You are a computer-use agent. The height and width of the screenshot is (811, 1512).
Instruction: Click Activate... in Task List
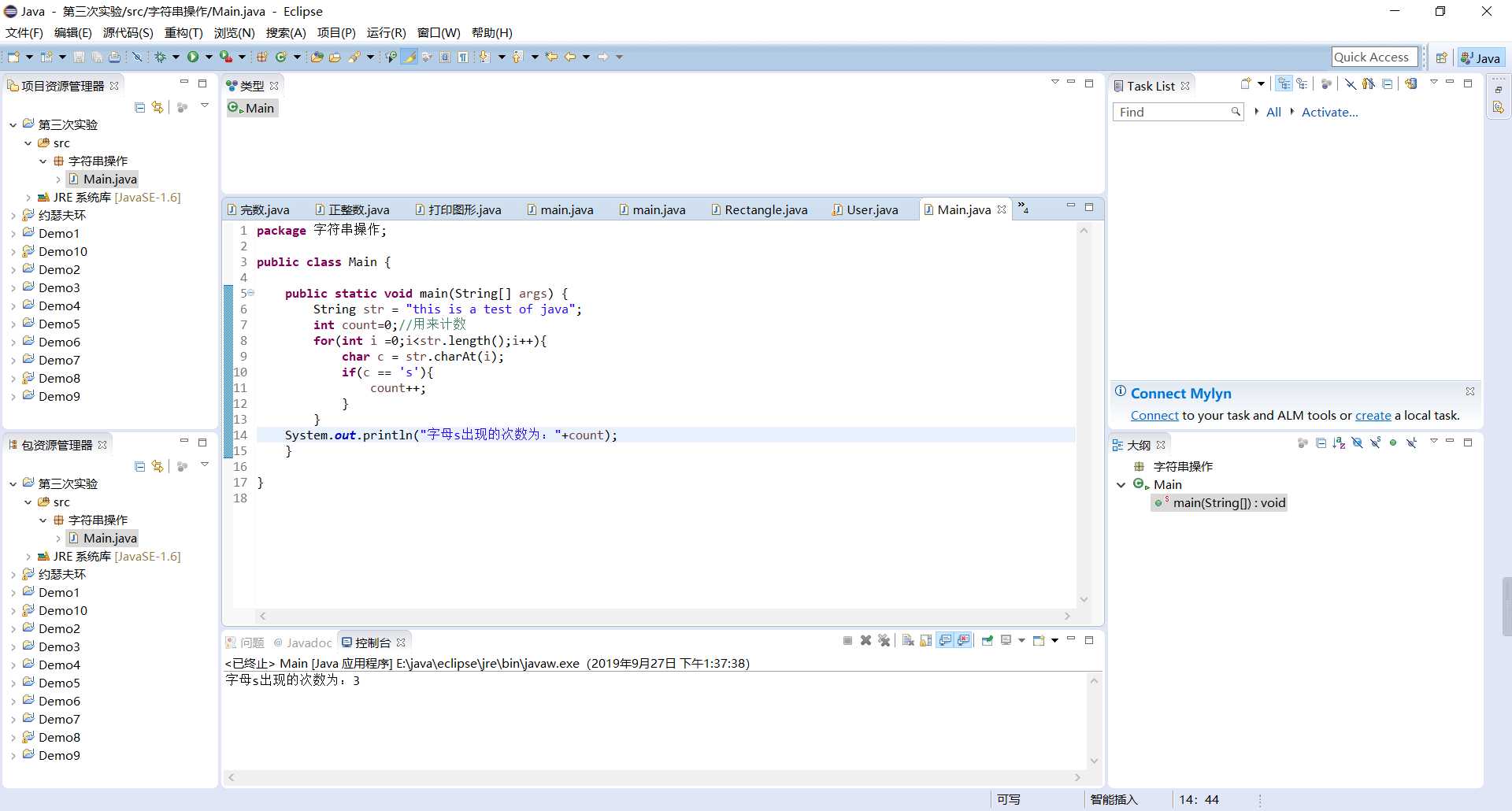tap(1329, 113)
